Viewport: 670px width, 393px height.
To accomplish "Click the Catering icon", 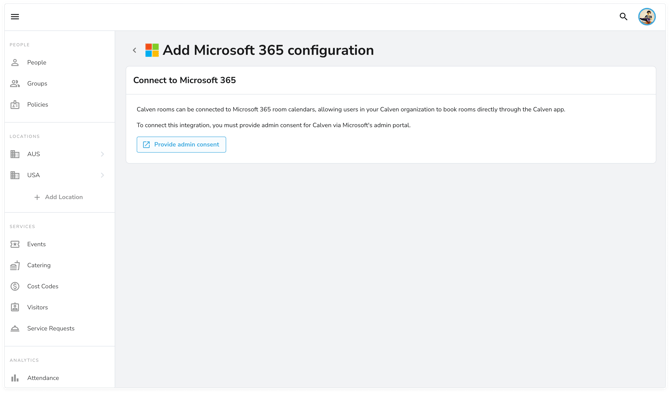I will [x=15, y=265].
